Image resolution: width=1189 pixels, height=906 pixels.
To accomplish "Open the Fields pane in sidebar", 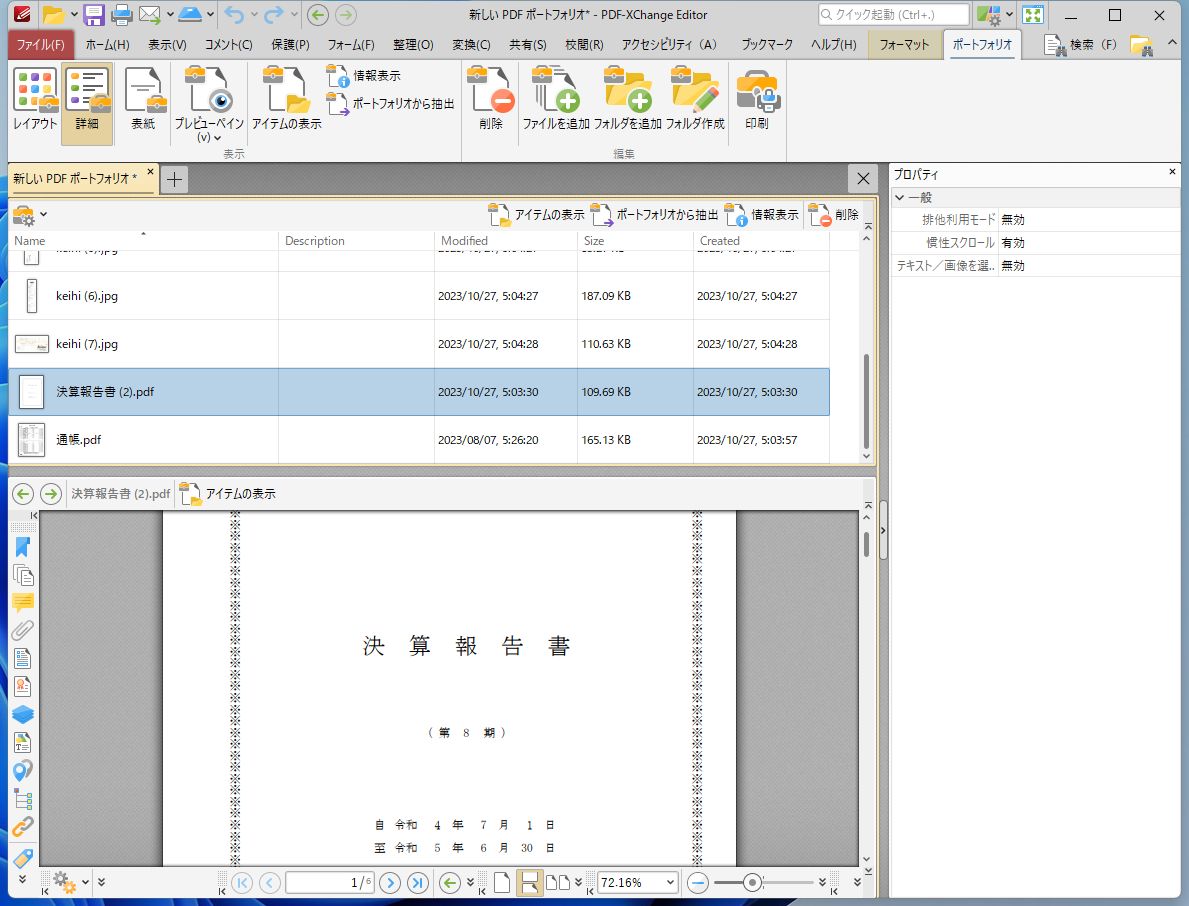I will pos(23,659).
